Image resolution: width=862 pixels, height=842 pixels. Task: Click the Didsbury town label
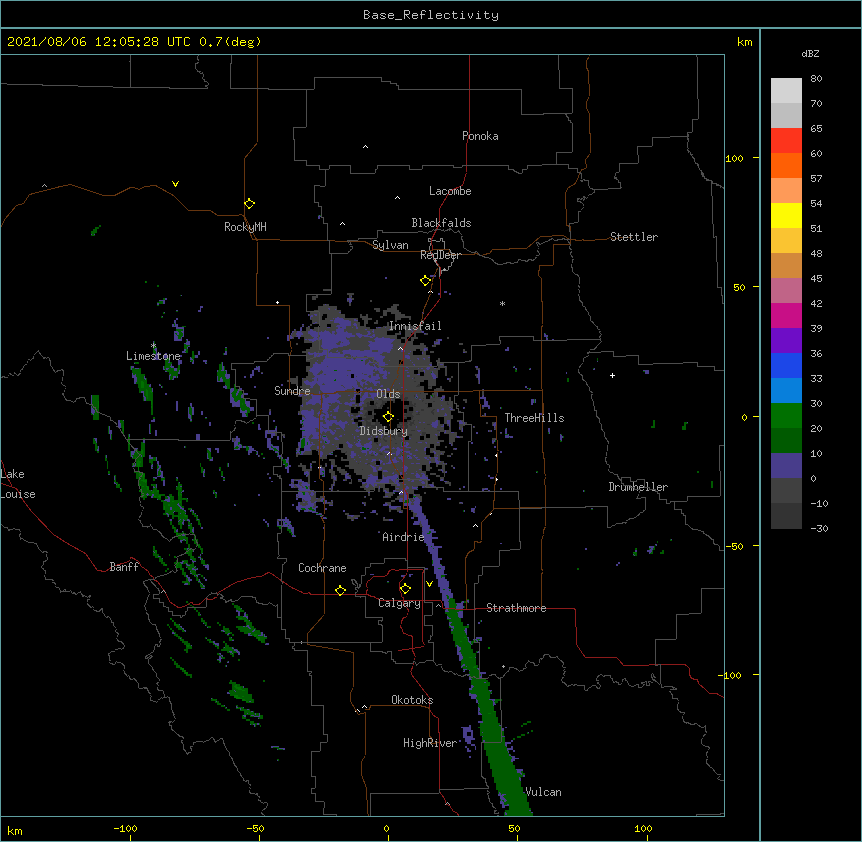coord(384,431)
